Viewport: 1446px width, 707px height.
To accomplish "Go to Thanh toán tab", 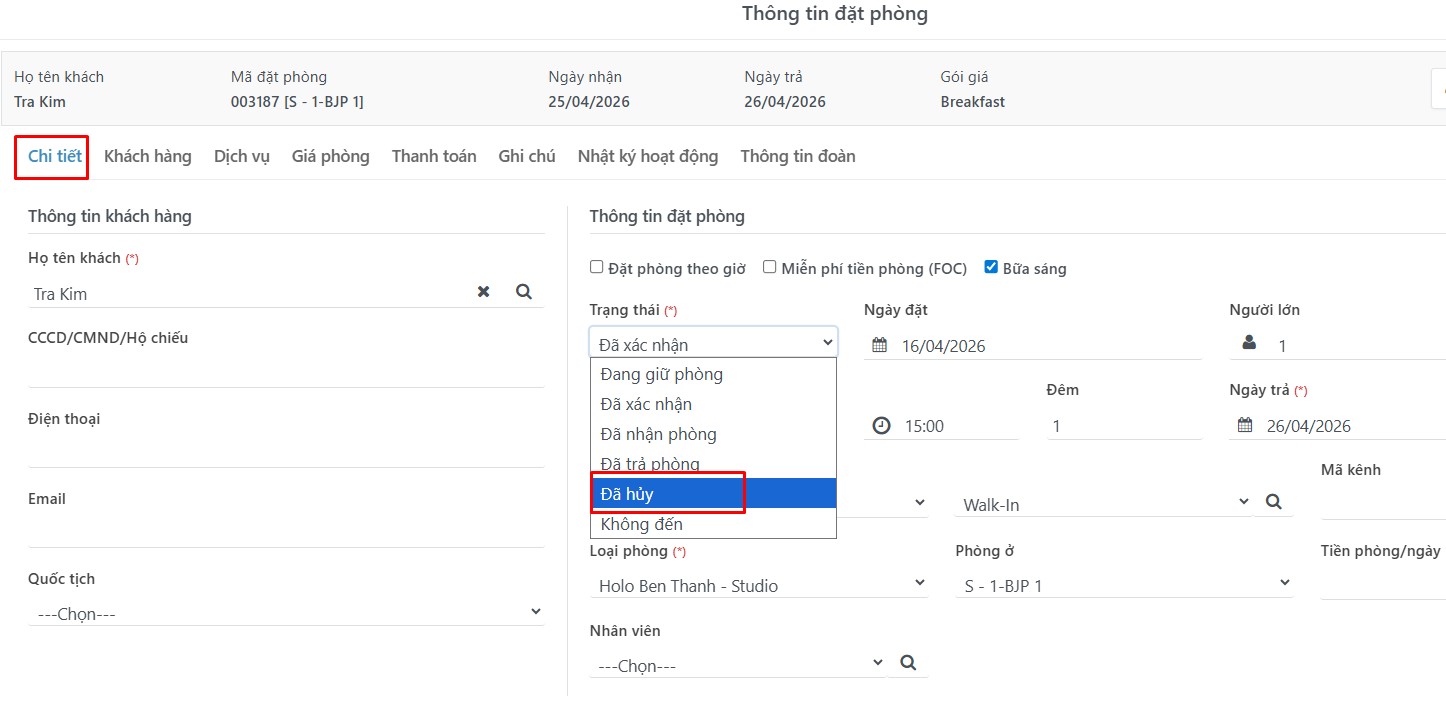I will coord(434,156).
